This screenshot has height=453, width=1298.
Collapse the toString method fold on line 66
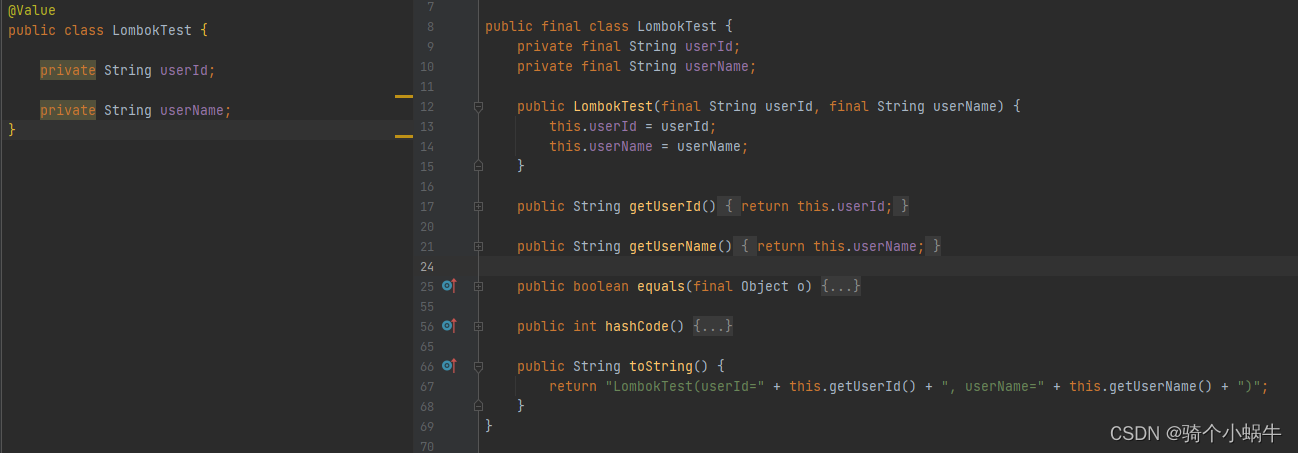click(478, 366)
